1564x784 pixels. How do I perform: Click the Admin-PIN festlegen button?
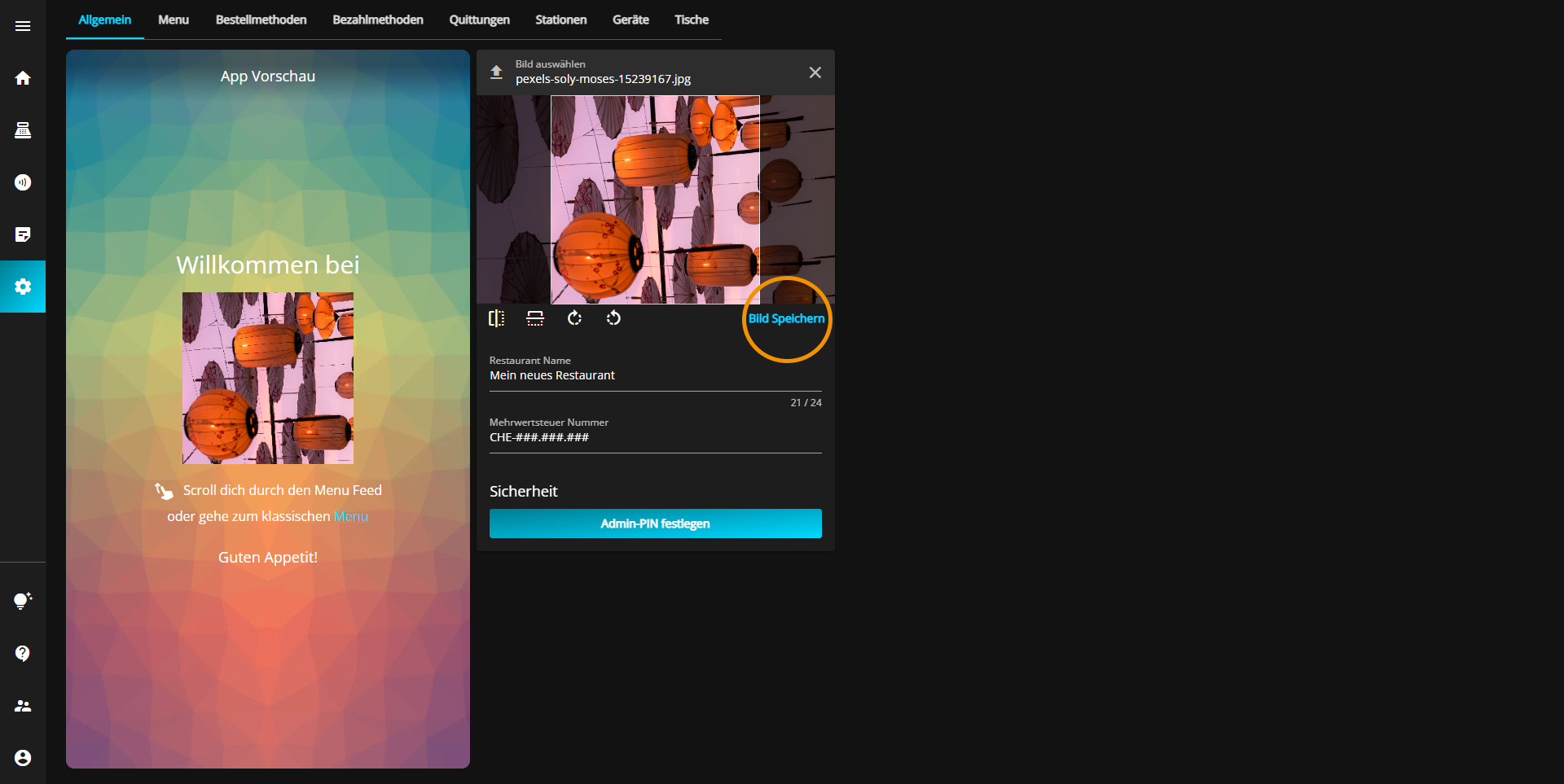(x=656, y=523)
